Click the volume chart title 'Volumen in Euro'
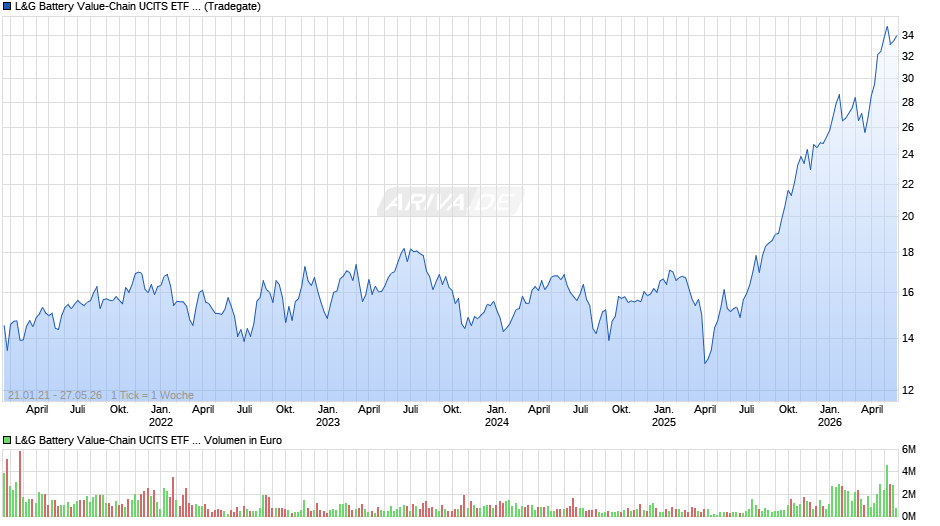 (x=243, y=440)
